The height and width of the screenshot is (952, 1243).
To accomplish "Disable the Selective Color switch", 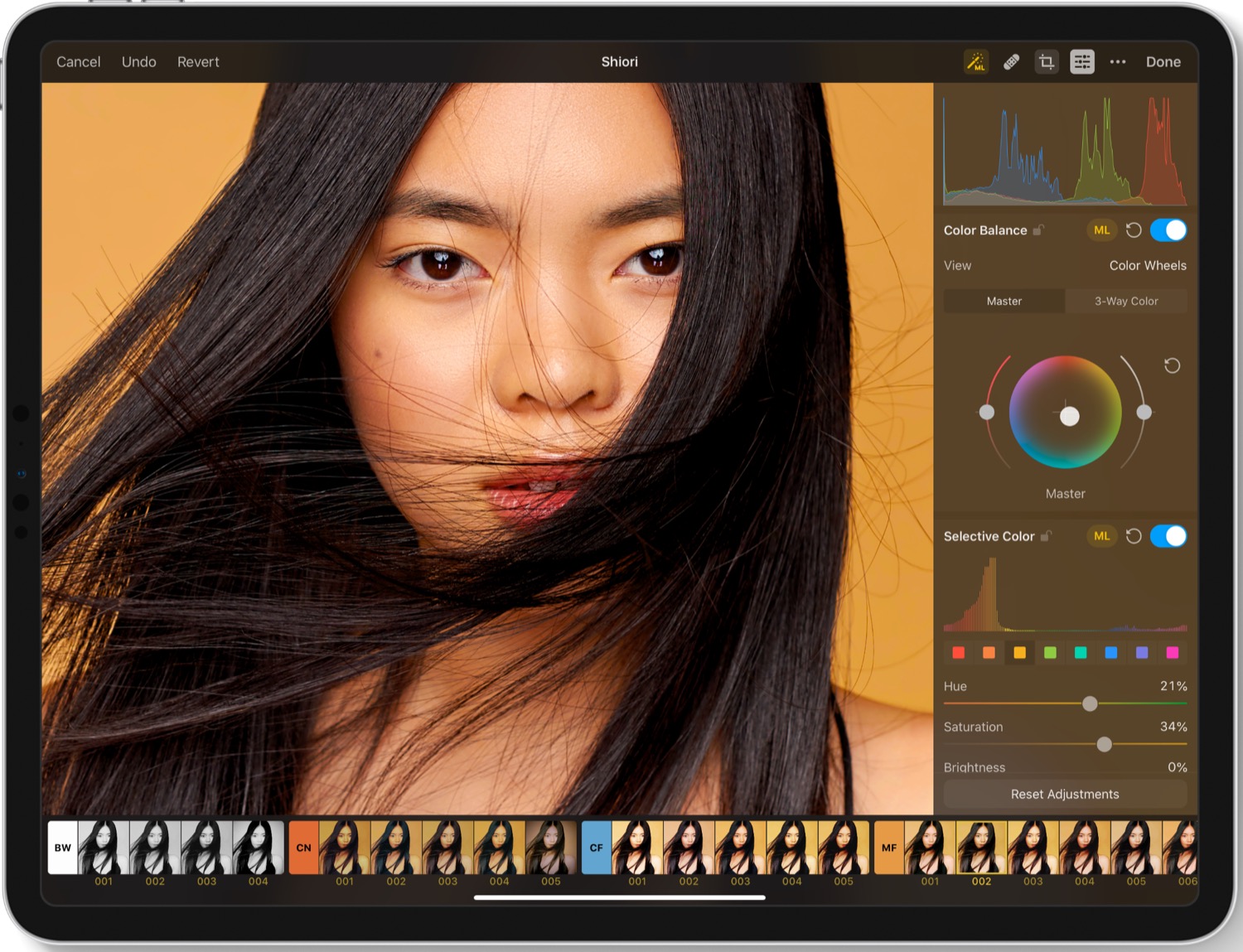I will pos(1168,536).
